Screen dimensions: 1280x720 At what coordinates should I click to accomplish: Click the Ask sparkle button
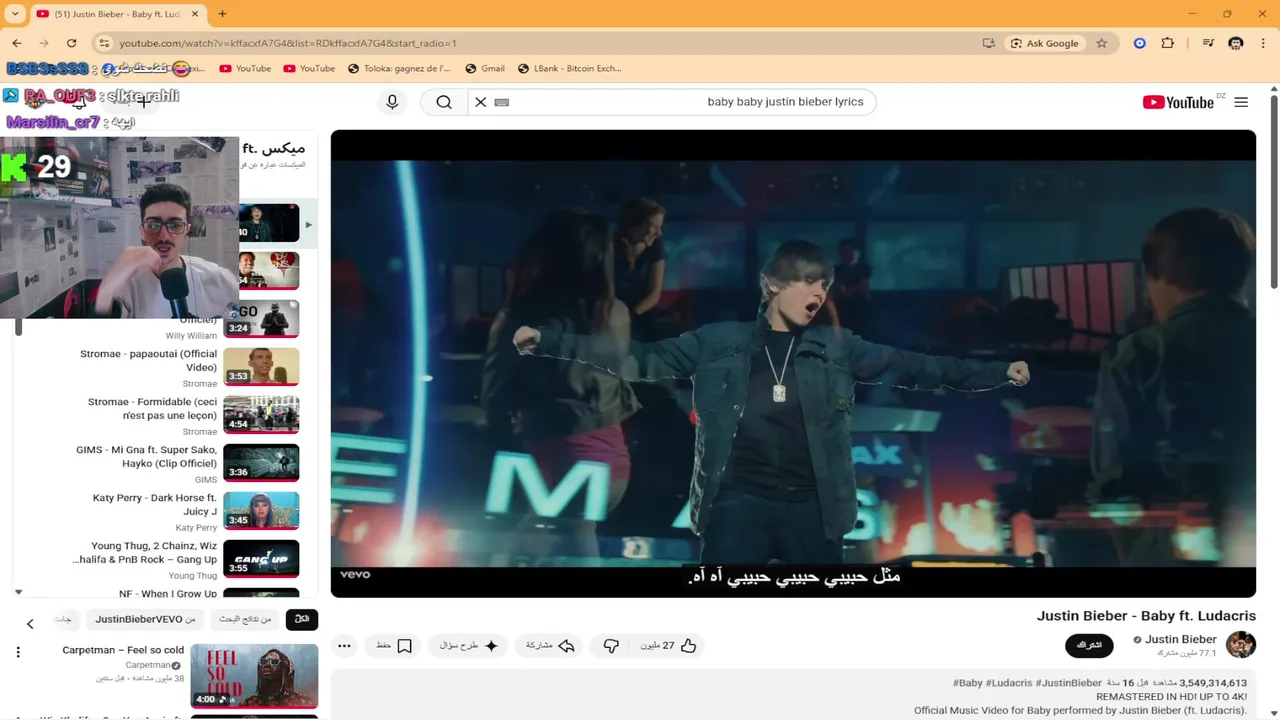point(468,646)
